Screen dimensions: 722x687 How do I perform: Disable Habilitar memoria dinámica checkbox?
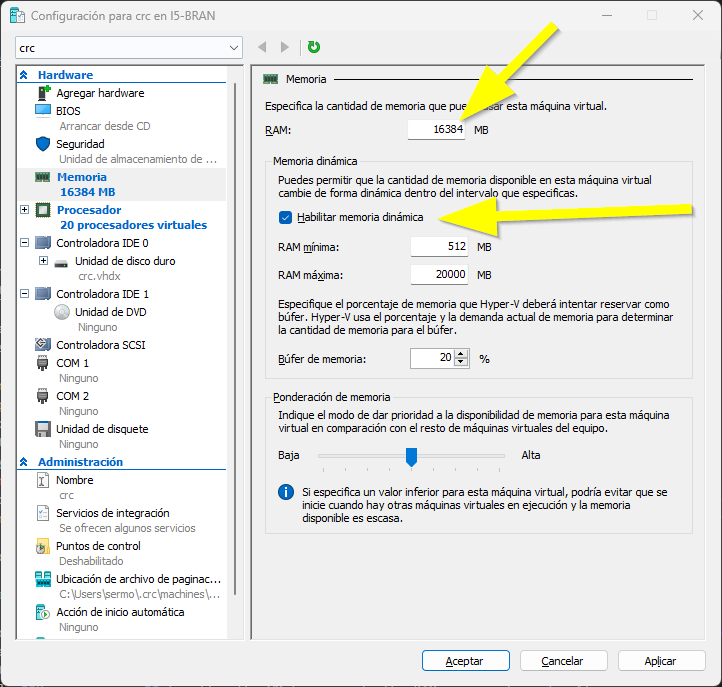(x=287, y=217)
